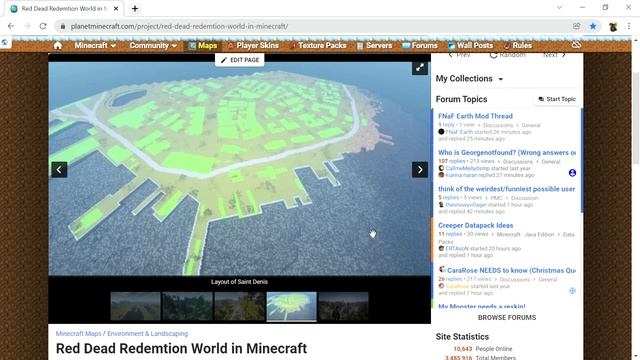Viewport: 640px width, 360px height.
Task: Click the cloud icon in the navigation bar
Action: click(x=576, y=45)
